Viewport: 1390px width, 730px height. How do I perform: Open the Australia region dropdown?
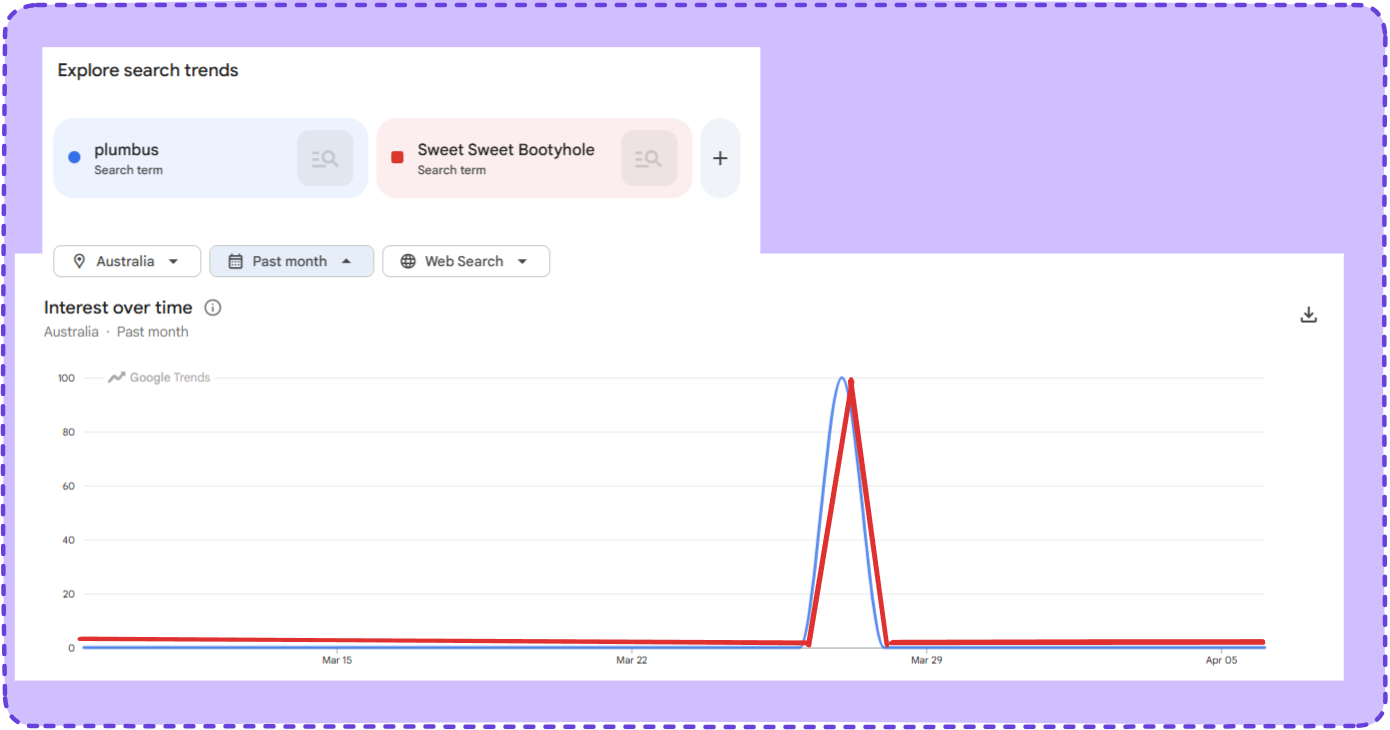(x=127, y=261)
